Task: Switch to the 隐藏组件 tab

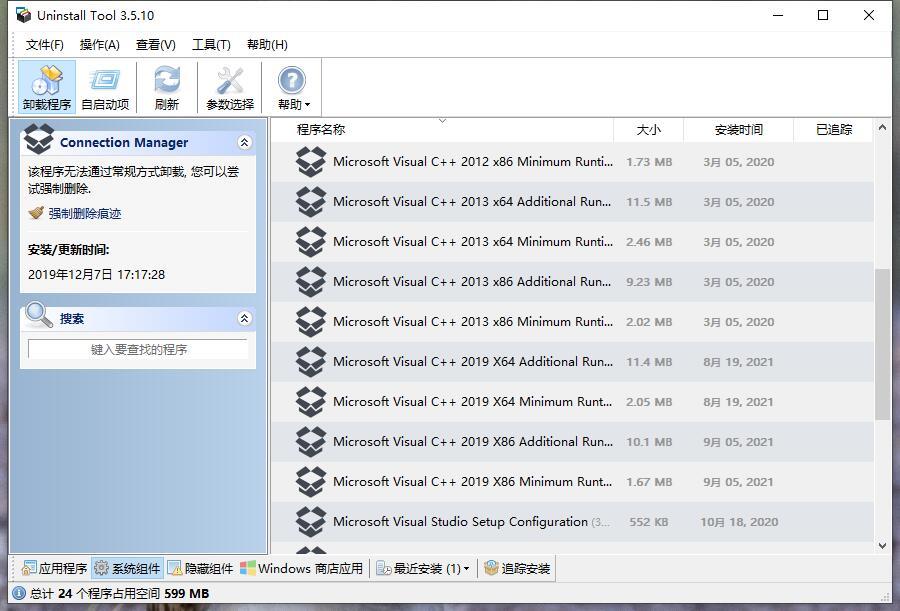Action: pos(200,569)
